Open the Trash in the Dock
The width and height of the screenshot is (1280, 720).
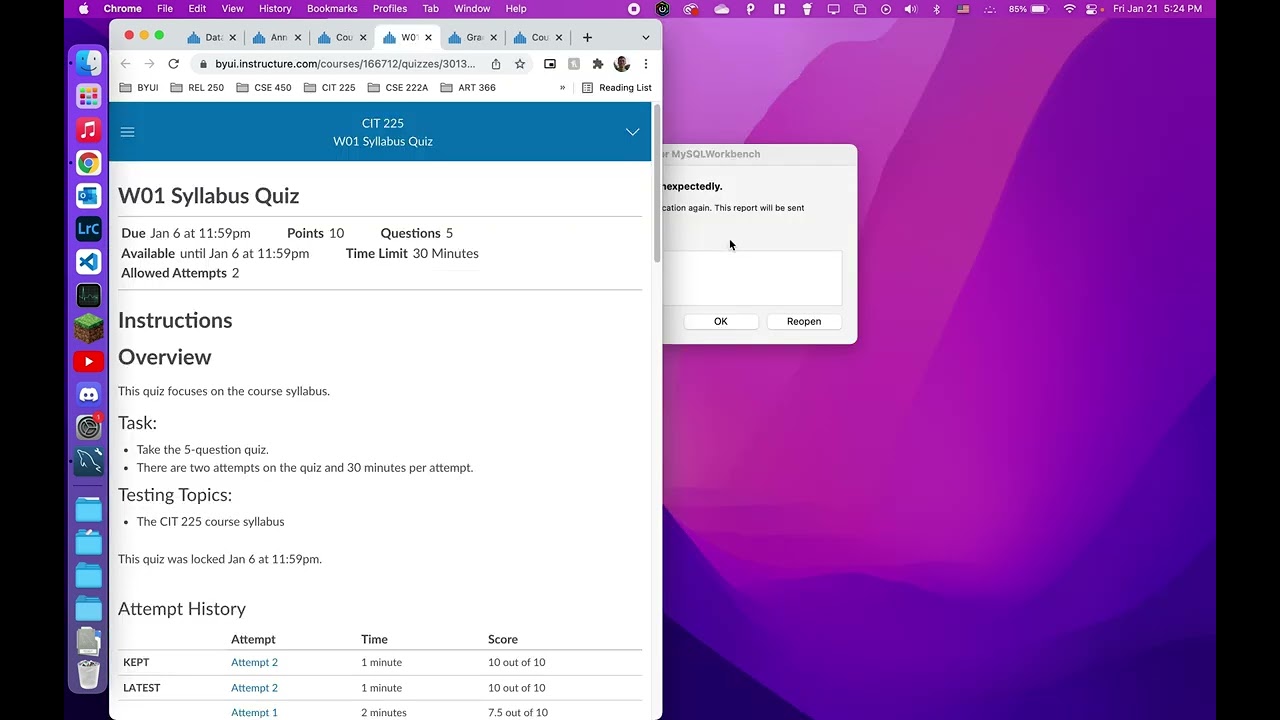pos(89,674)
